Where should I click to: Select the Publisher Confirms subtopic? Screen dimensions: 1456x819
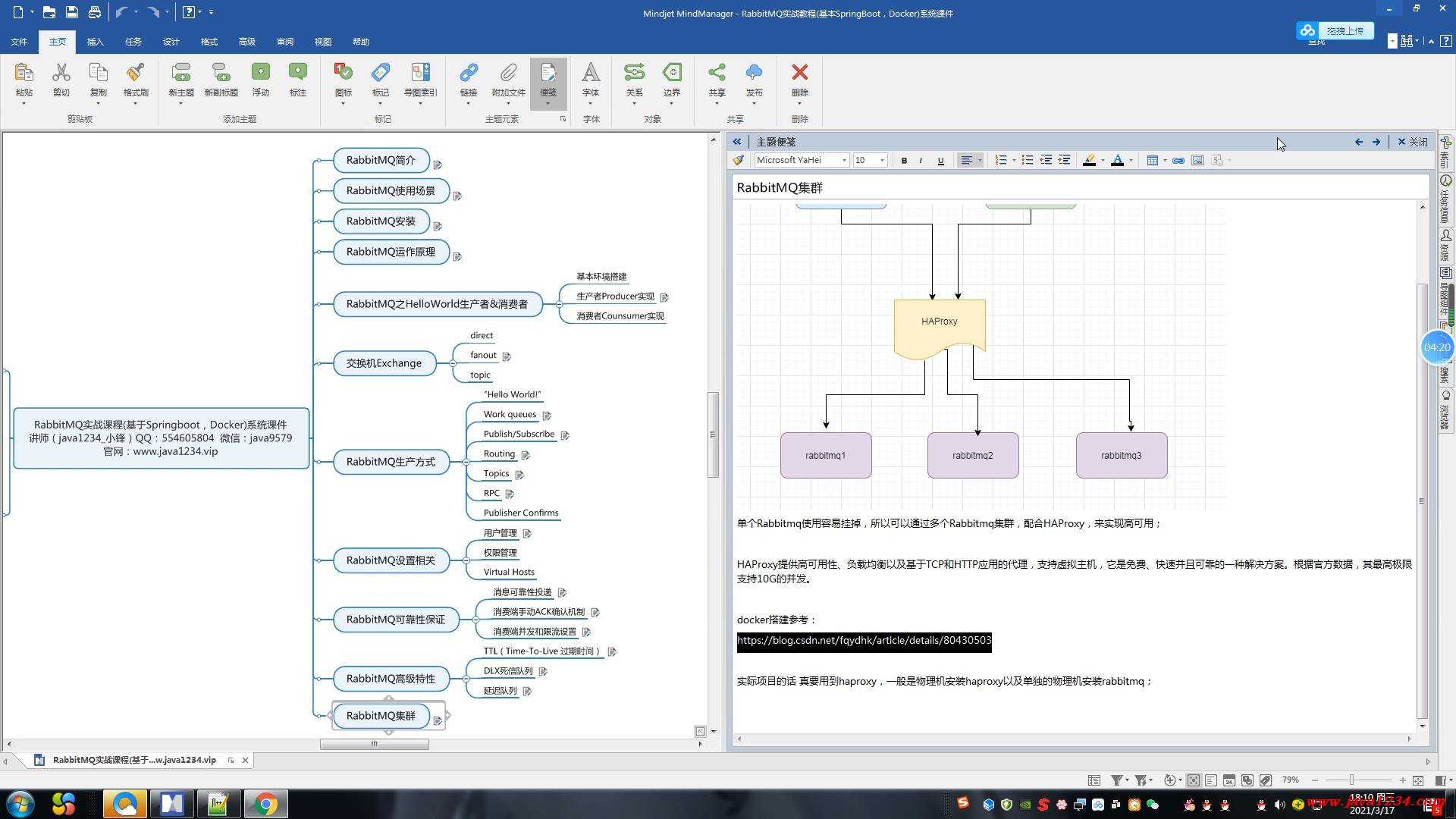(521, 513)
